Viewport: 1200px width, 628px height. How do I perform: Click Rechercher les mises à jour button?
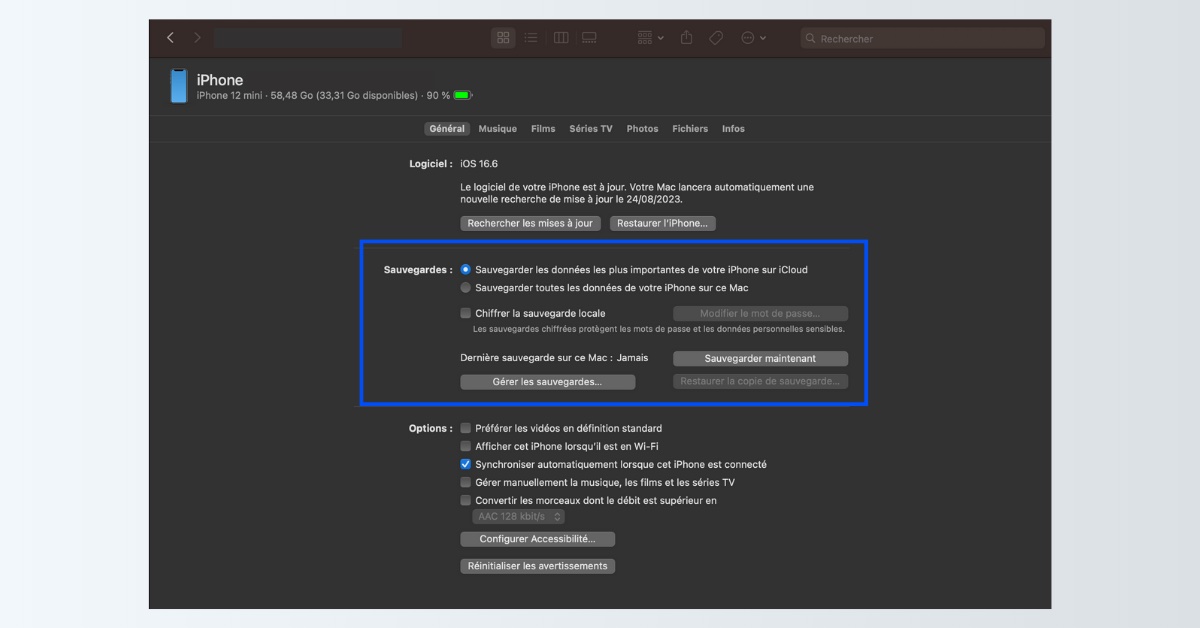click(530, 224)
